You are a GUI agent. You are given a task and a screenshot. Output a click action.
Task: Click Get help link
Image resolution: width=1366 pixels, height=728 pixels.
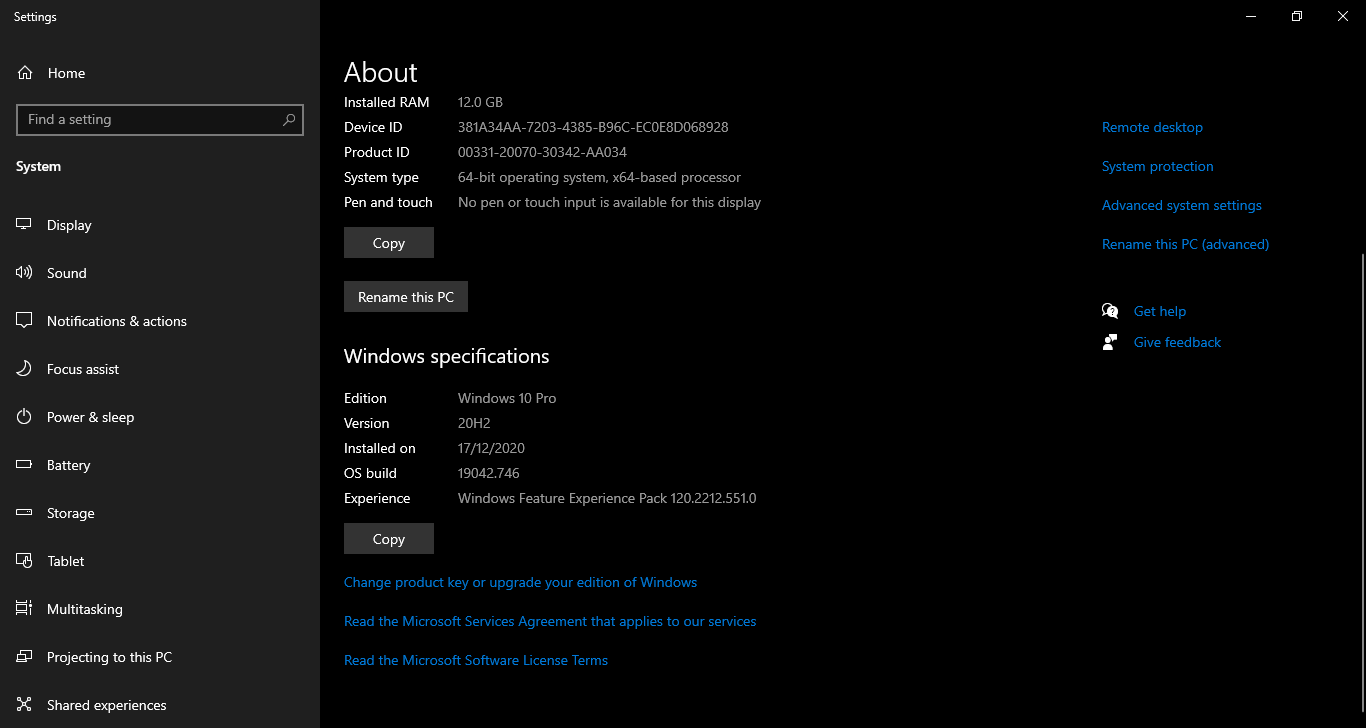(x=1160, y=311)
